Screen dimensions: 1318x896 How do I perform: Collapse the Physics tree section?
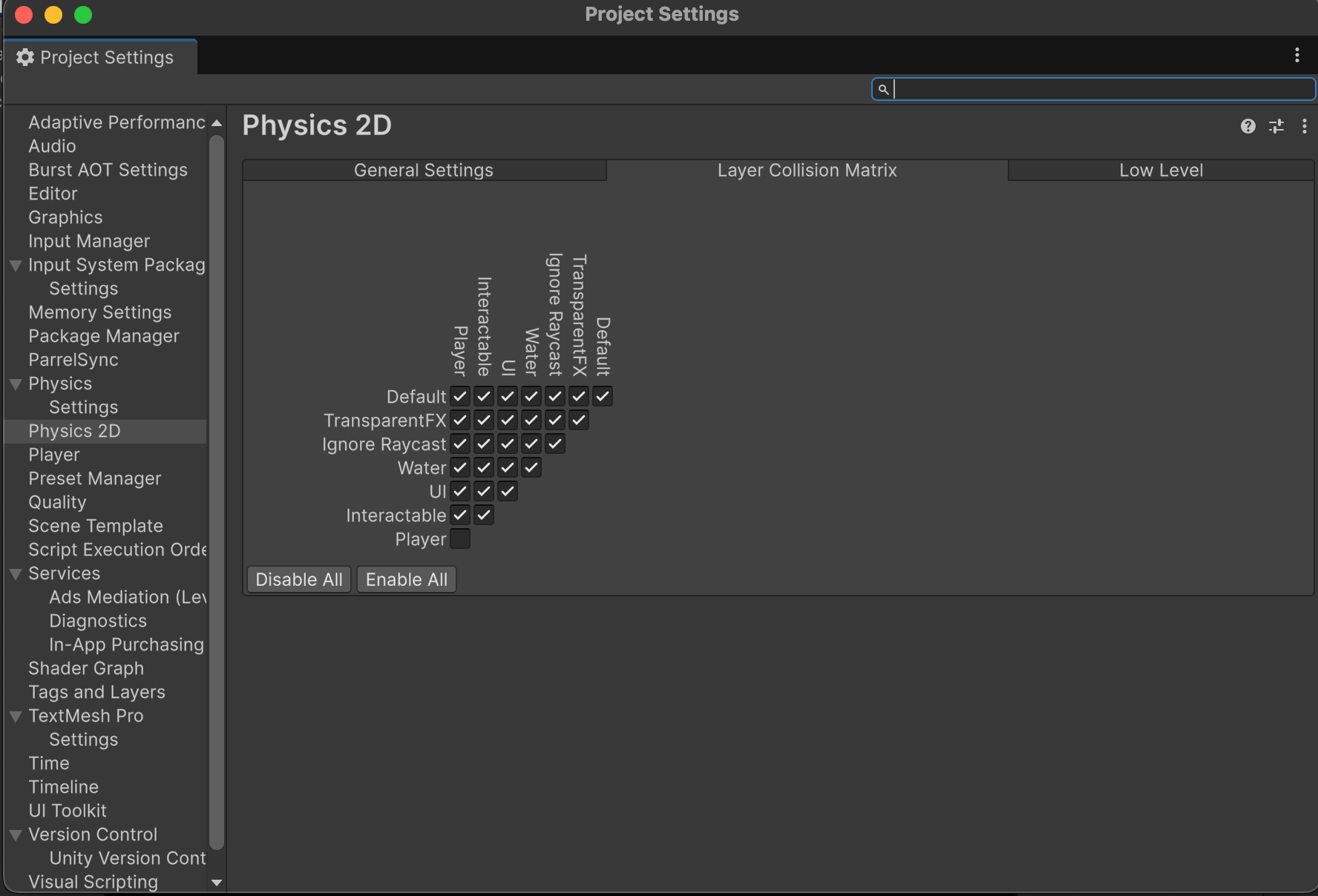(x=16, y=384)
